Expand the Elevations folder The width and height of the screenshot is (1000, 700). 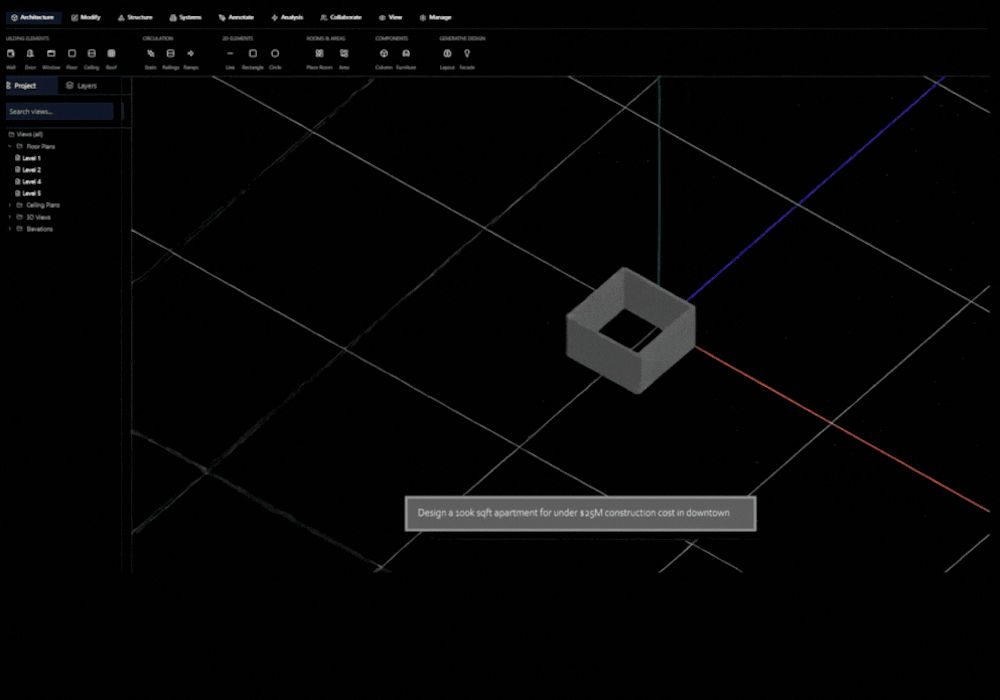point(10,229)
